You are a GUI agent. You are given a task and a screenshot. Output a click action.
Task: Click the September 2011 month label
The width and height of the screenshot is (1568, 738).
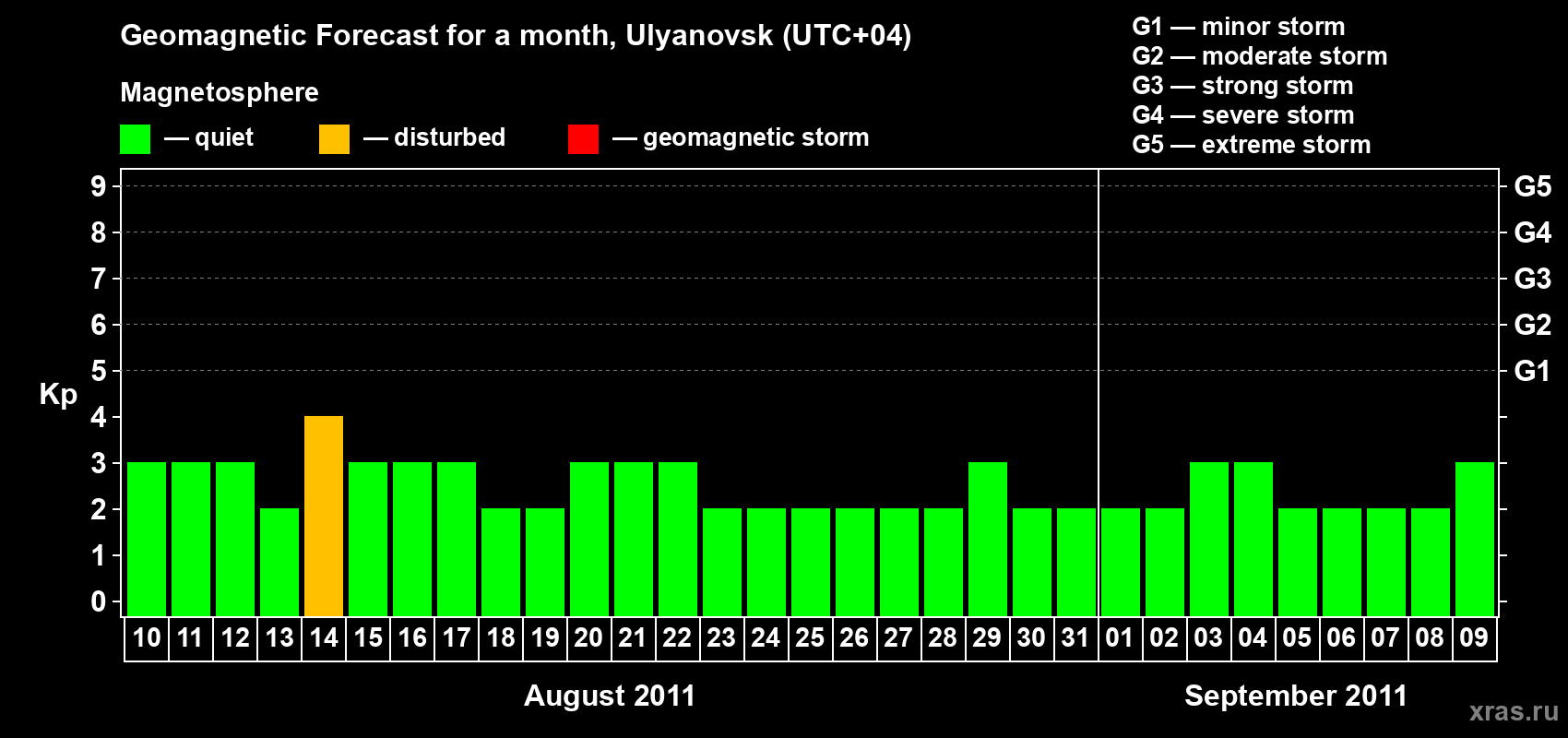coord(1296,696)
